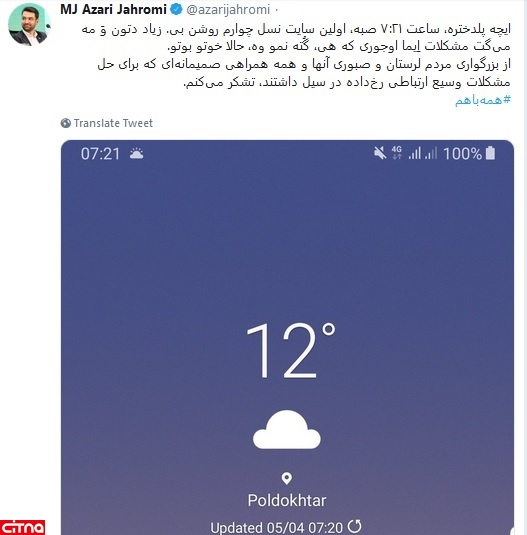Click the Translate Tweet link
The width and height of the screenshot is (527, 535).
pos(113,123)
